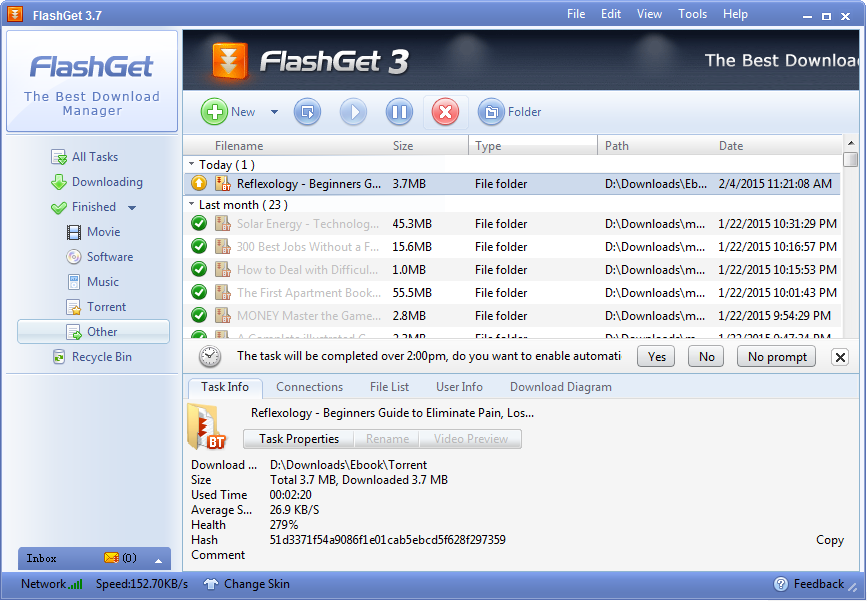Click the Start (play) toolbar icon

[353, 112]
